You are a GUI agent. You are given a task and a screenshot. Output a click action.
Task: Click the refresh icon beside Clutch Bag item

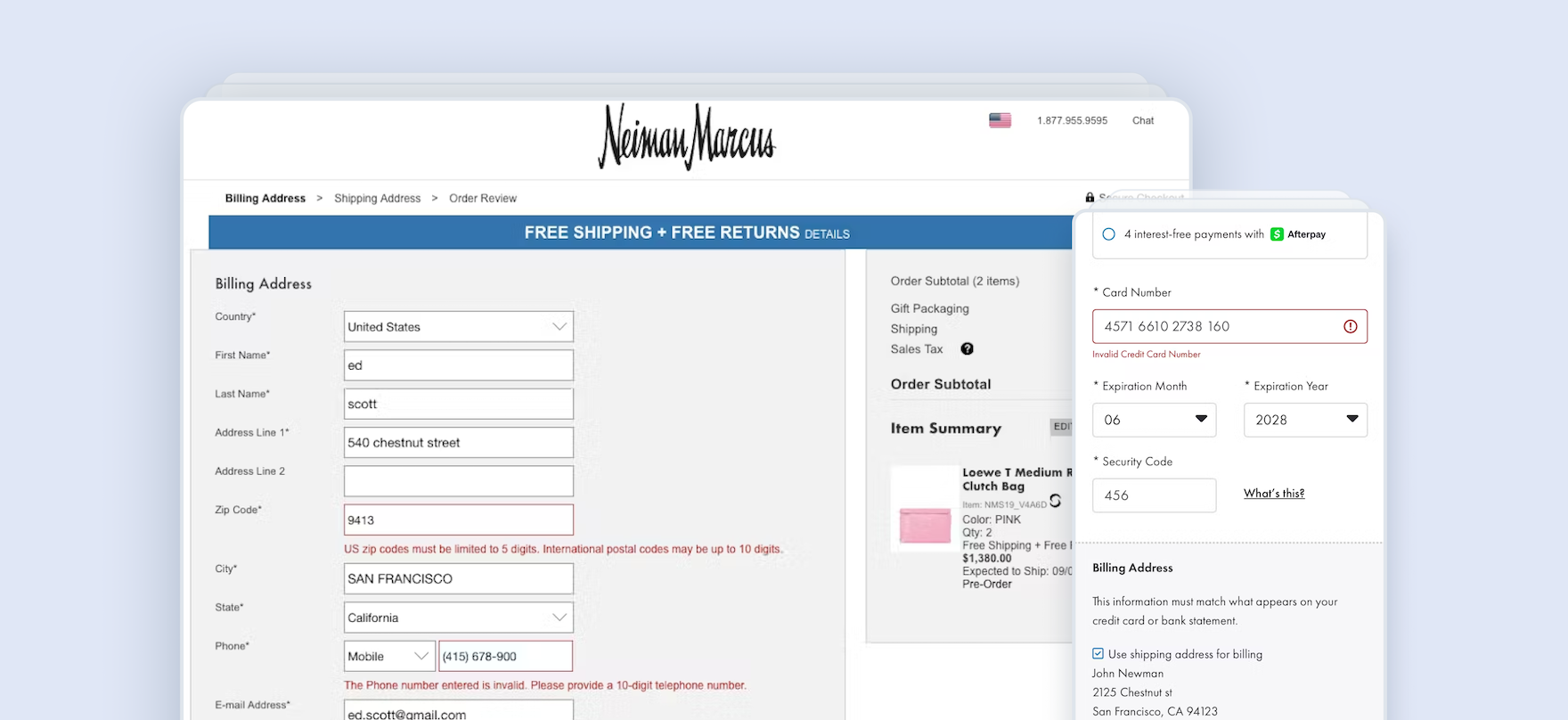(x=1055, y=501)
